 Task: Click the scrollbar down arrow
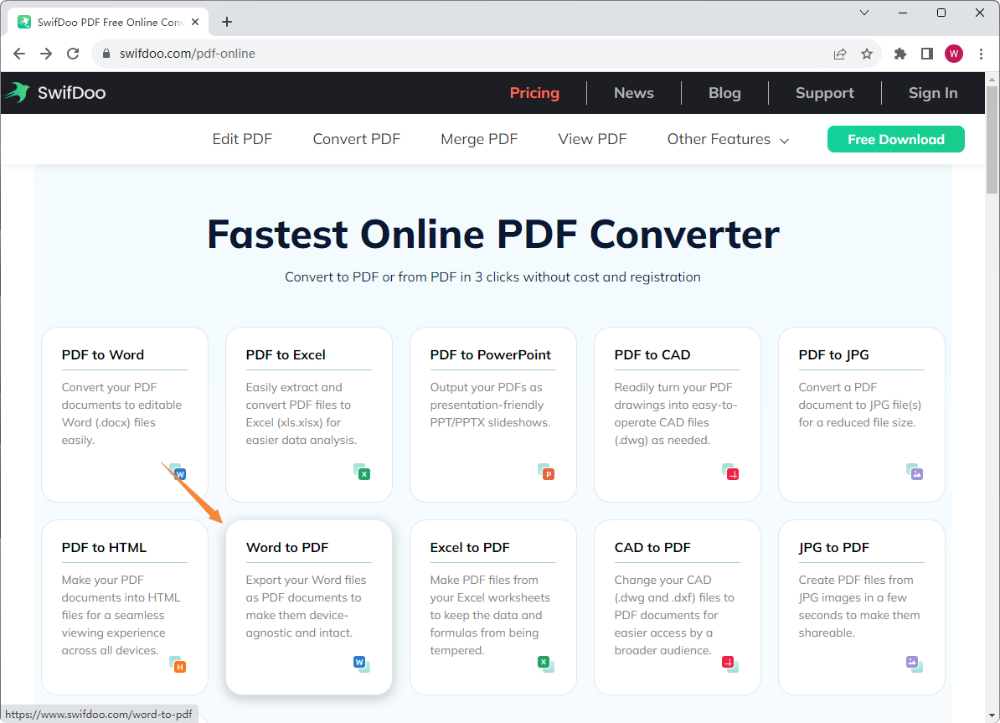pos(992,716)
